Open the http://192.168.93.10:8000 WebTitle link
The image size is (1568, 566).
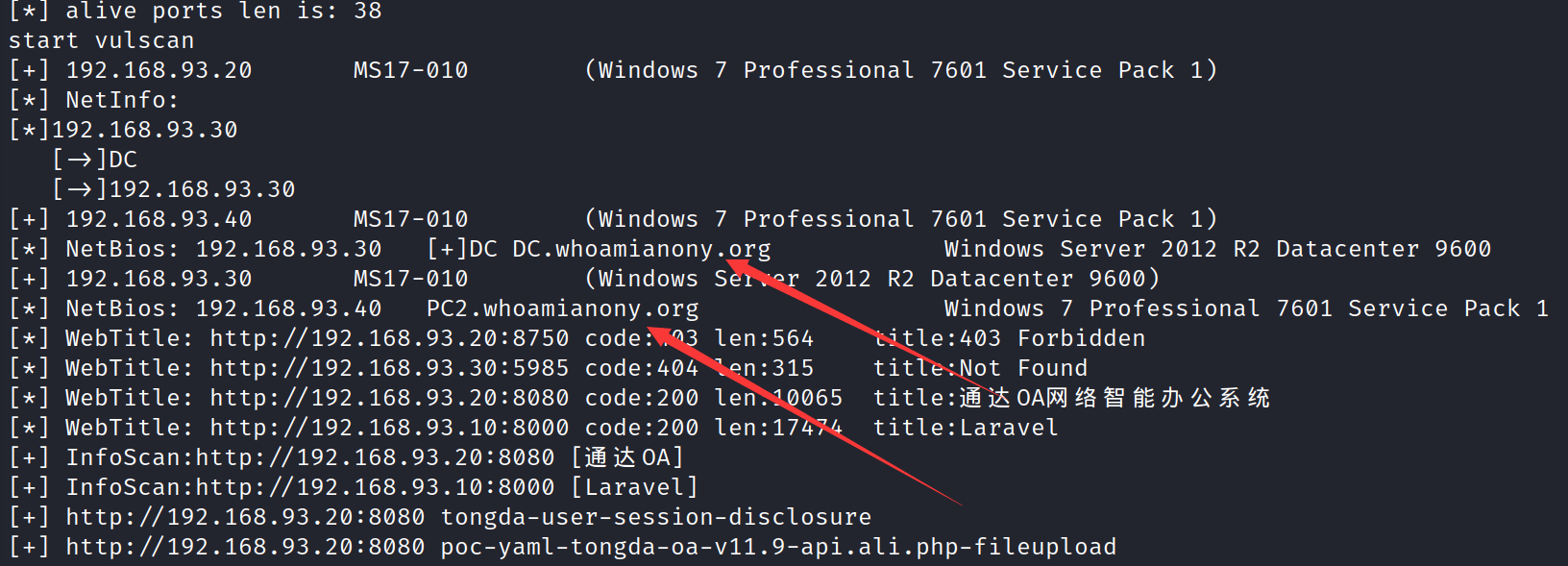tap(389, 428)
